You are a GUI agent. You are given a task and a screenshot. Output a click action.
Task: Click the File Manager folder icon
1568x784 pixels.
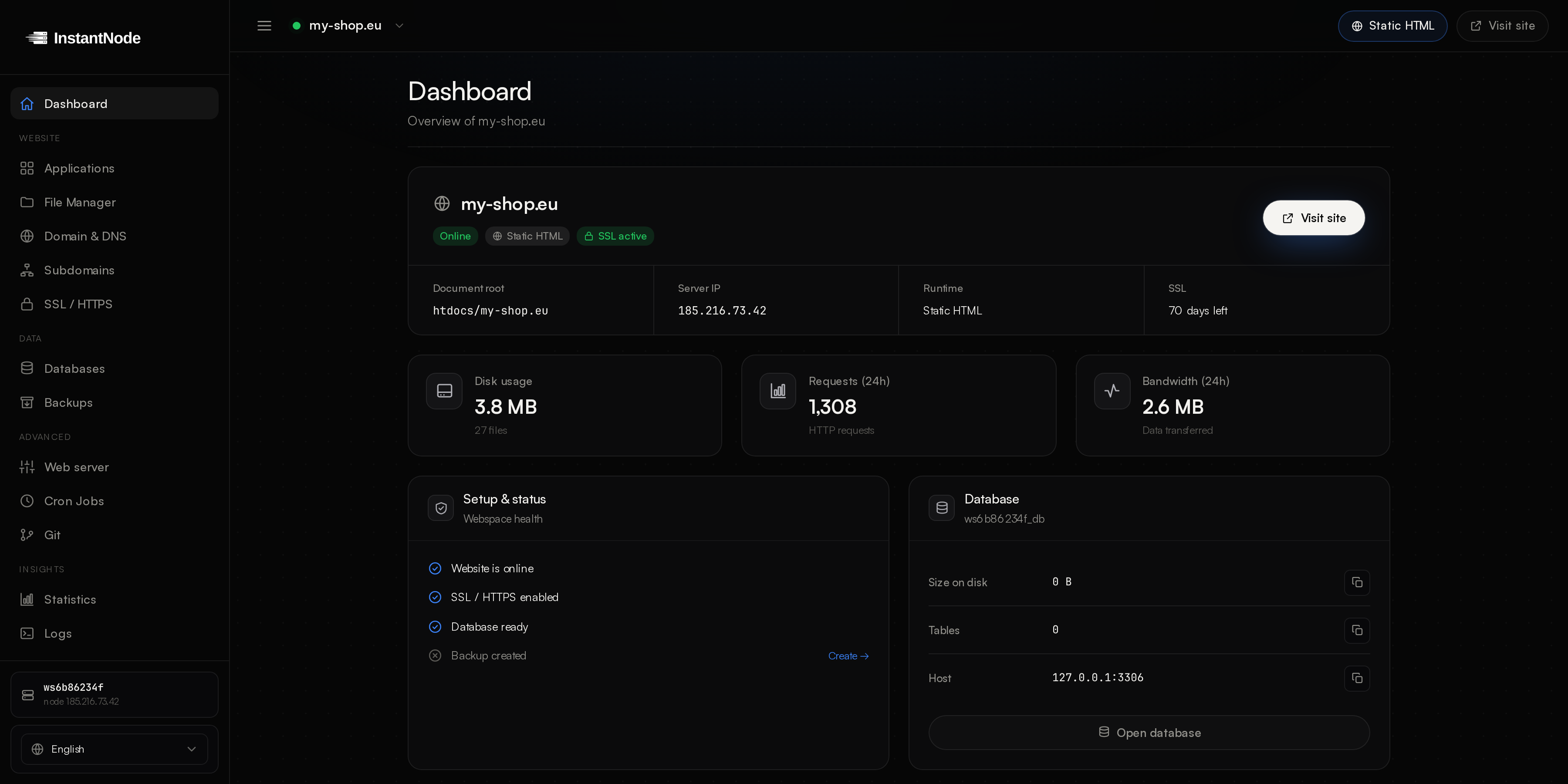(27, 202)
